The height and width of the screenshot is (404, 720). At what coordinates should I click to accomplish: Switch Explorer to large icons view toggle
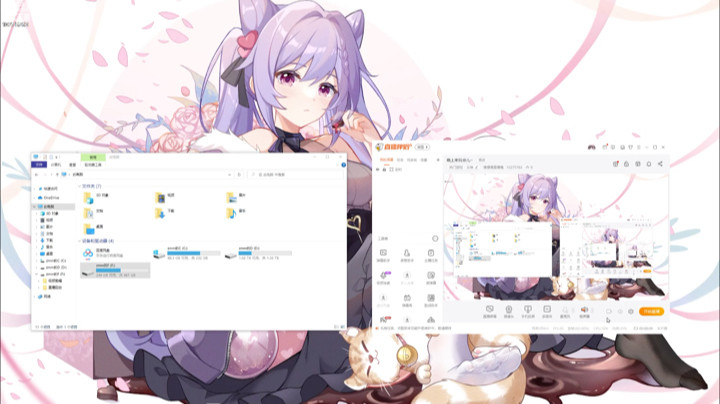(x=342, y=327)
